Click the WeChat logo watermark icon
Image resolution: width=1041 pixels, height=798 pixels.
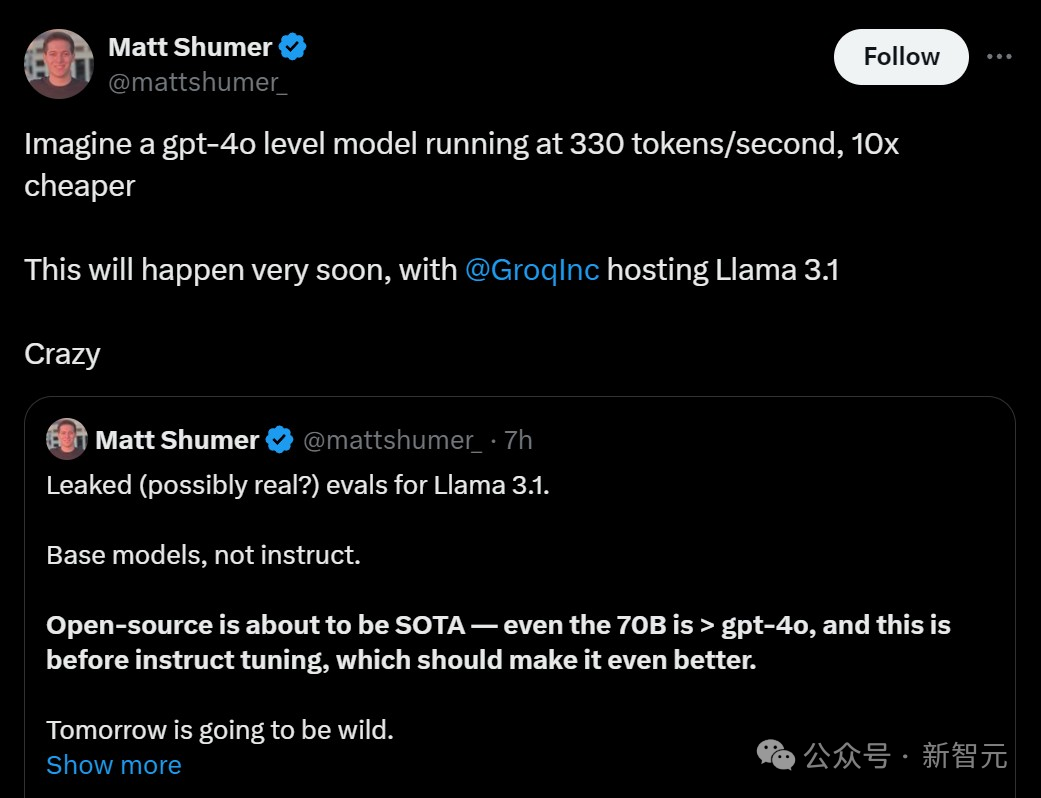tap(775, 755)
